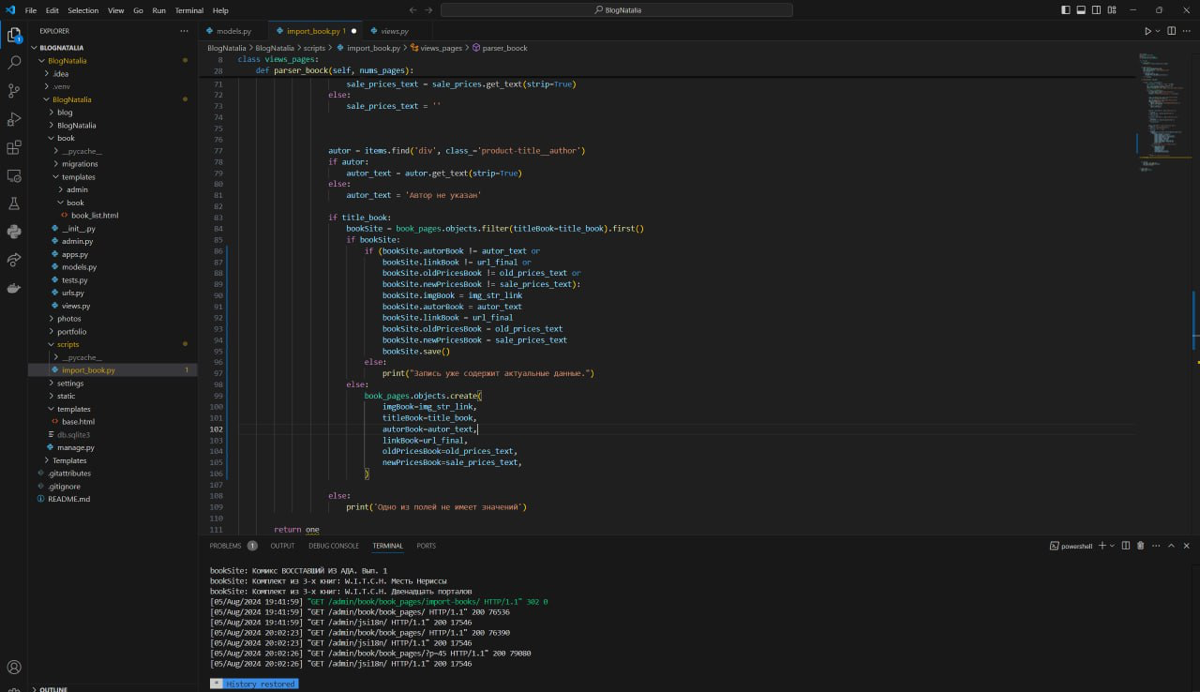Expand the migrations folder

(79, 164)
